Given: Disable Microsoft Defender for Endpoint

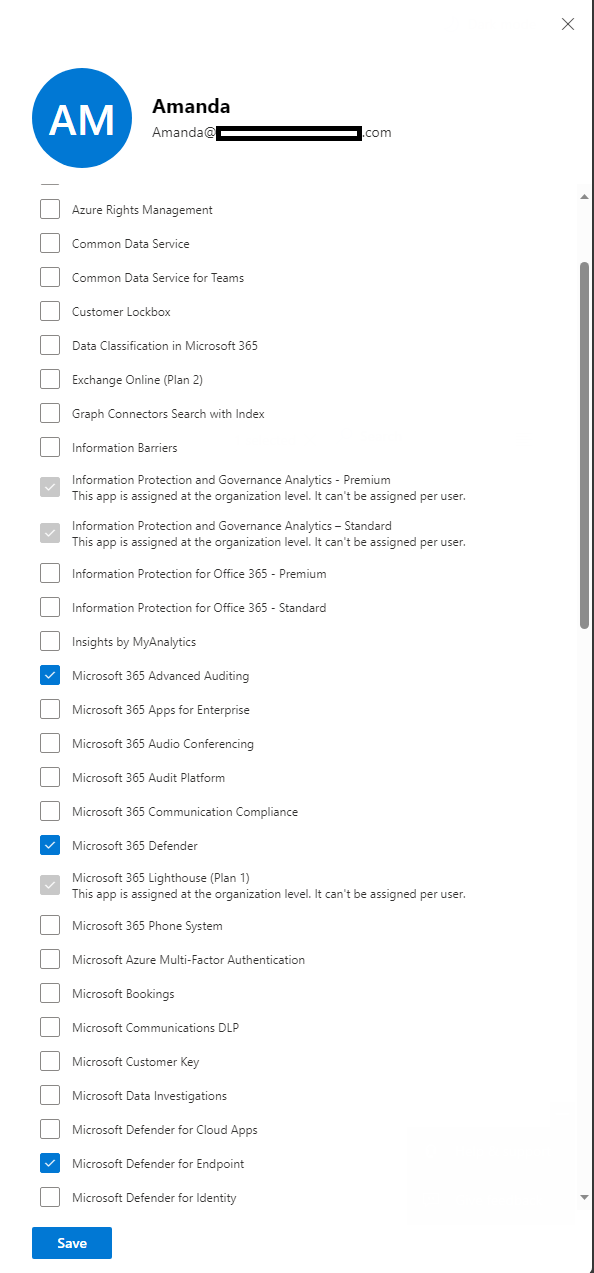Looking at the screenshot, I should [x=49, y=1162].
